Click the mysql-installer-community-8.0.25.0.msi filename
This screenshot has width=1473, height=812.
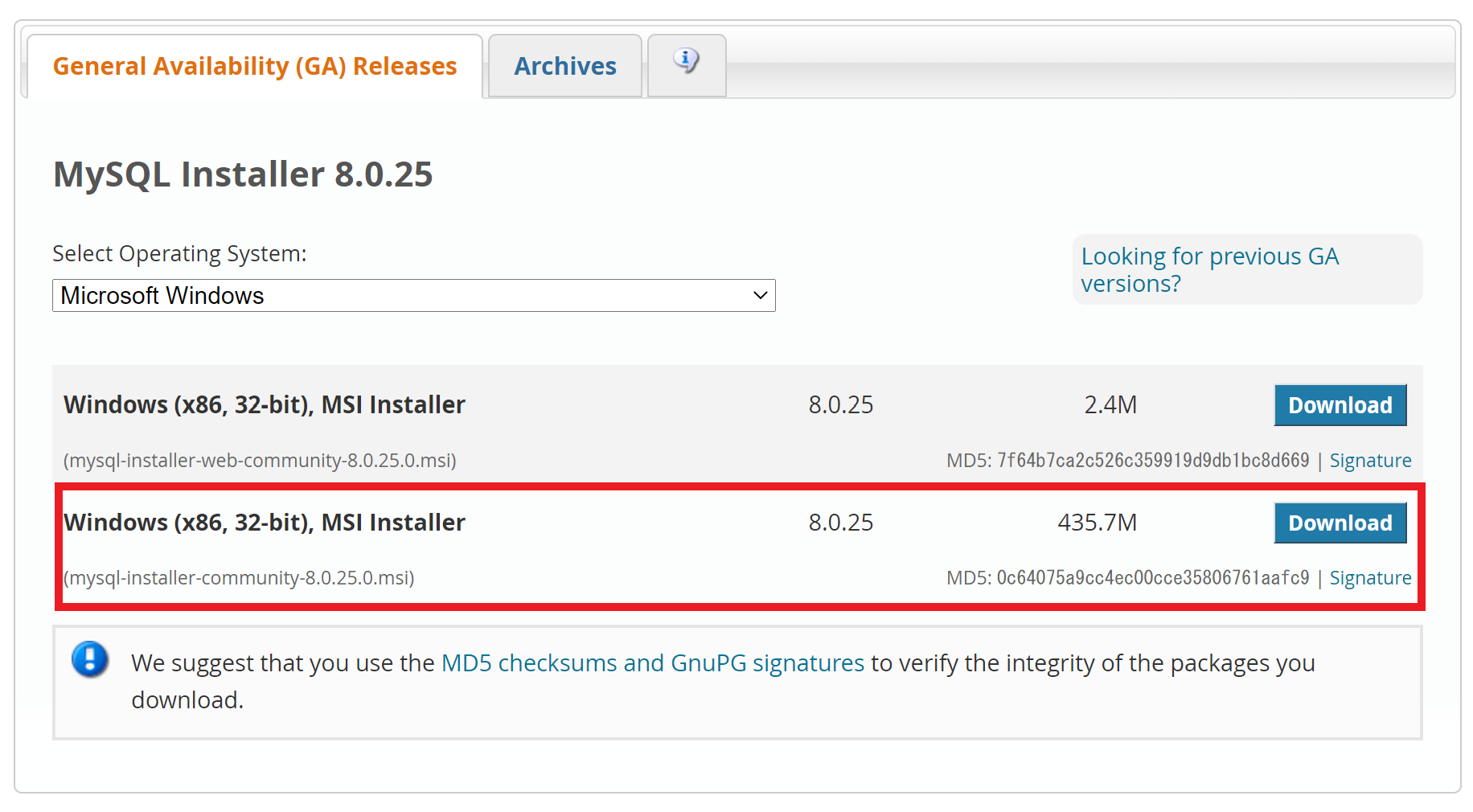pyautogui.click(x=239, y=578)
